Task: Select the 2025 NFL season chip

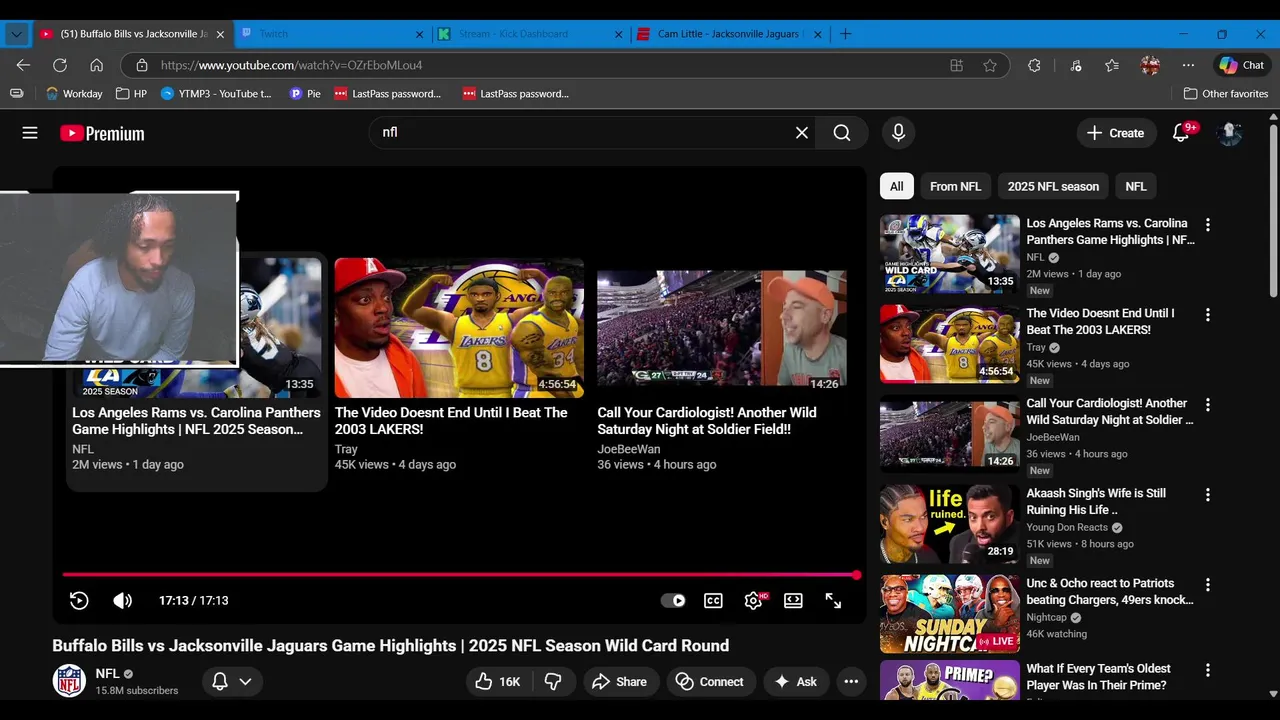Action: tap(1053, 186)
